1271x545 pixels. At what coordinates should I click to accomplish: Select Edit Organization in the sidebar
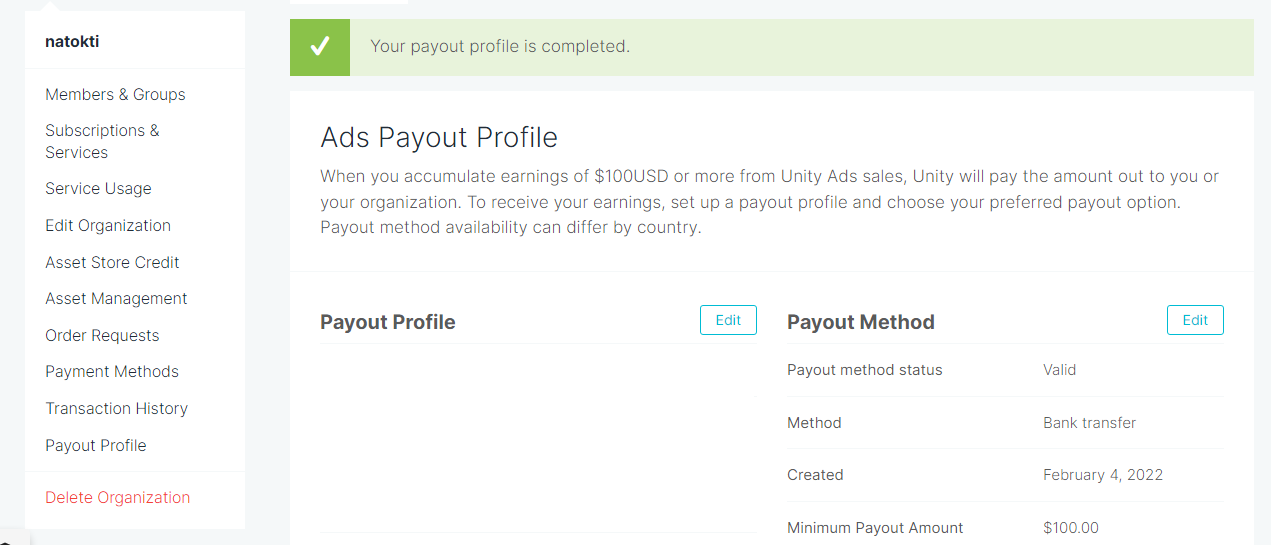(108, 226)
